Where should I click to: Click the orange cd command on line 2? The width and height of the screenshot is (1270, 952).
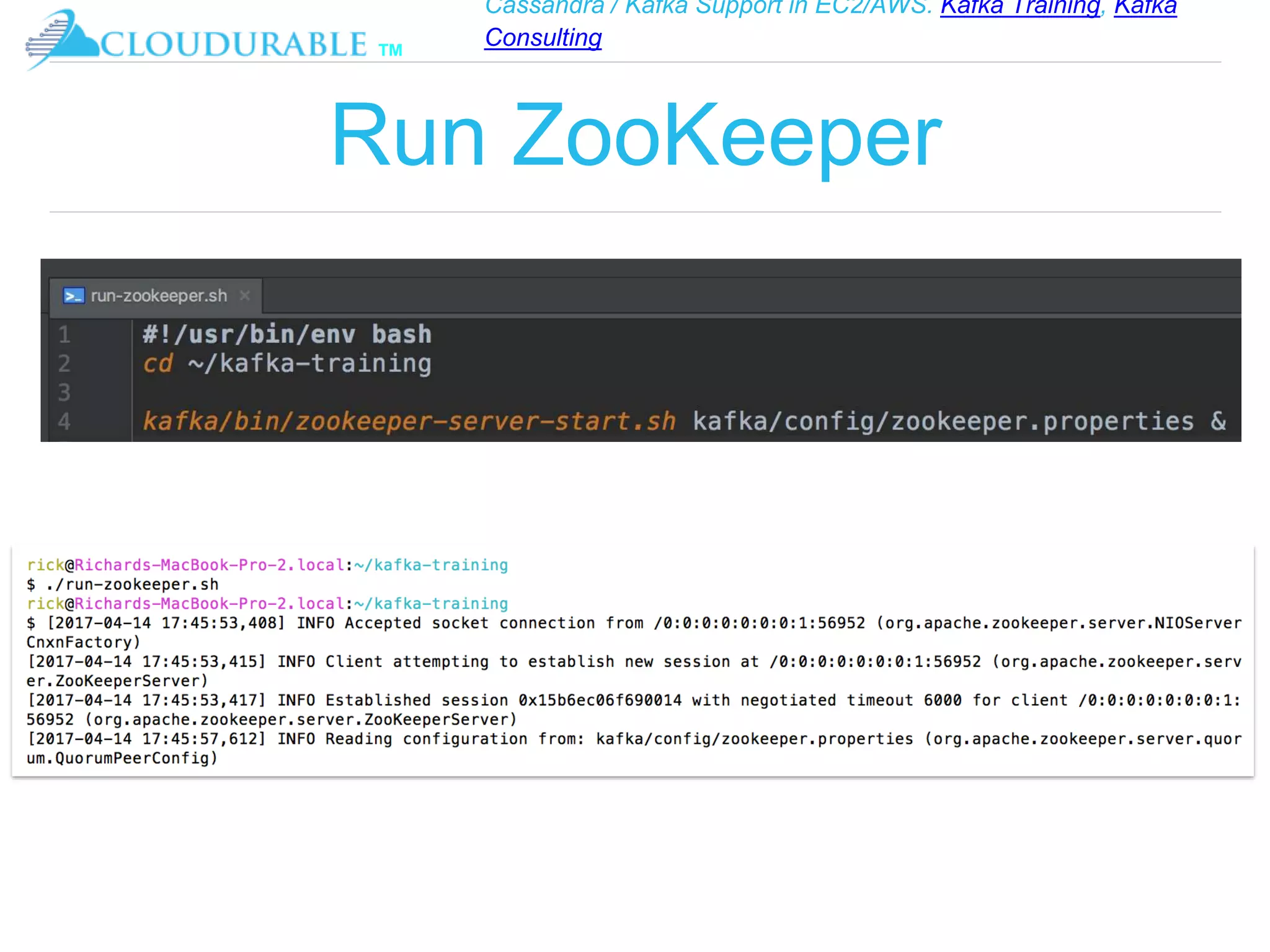(x=158, y=364)
